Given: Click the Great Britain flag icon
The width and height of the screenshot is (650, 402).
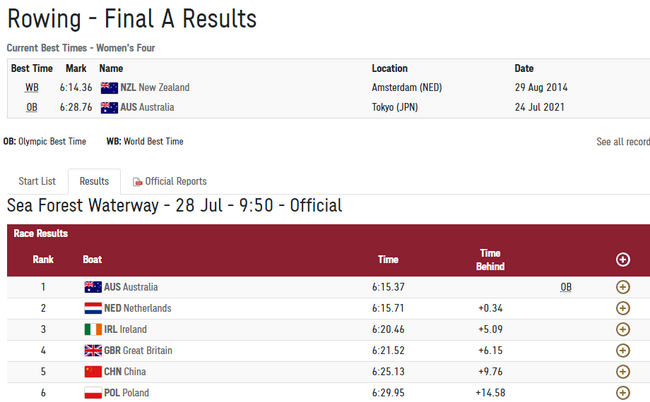Looking at the screenshot, I should (93, 350).
